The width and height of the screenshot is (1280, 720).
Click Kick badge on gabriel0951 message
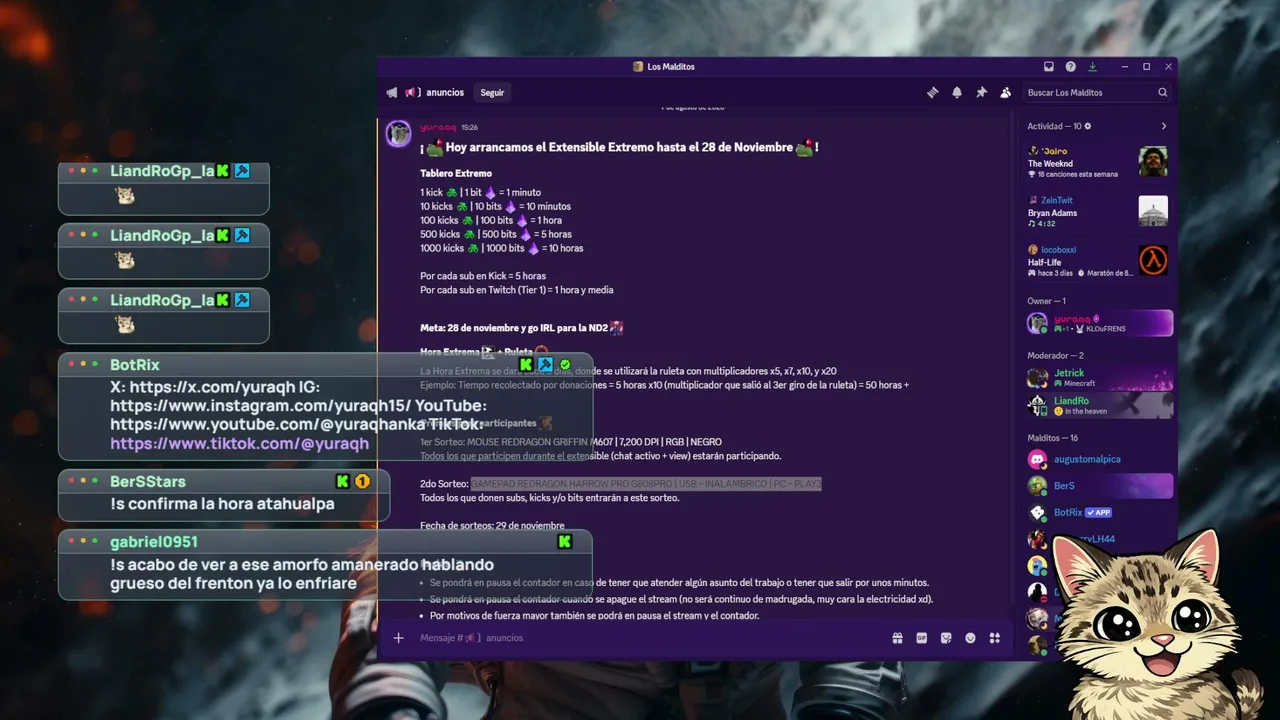(x=565, y=542)
